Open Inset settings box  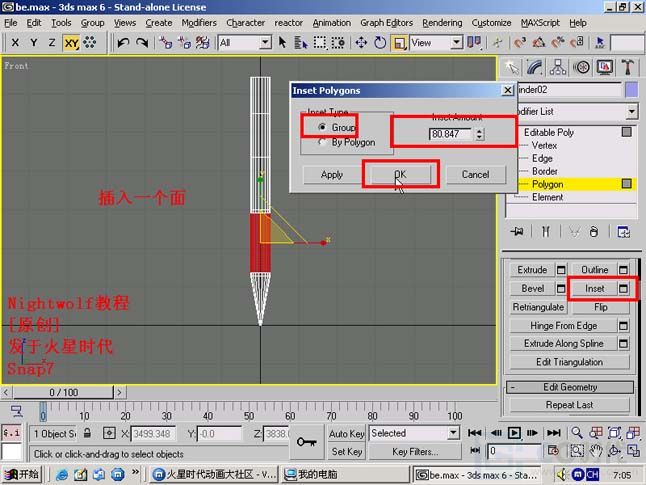(623, 288)
